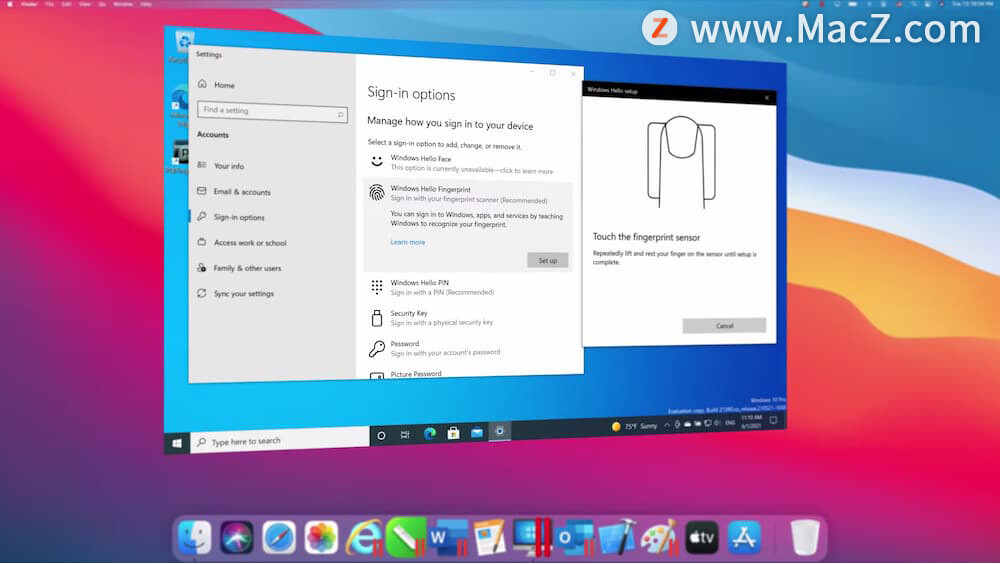This screenshot has width=1000, height=564.
Task: Click the 'Find a setting' search box
Action: 272,111
